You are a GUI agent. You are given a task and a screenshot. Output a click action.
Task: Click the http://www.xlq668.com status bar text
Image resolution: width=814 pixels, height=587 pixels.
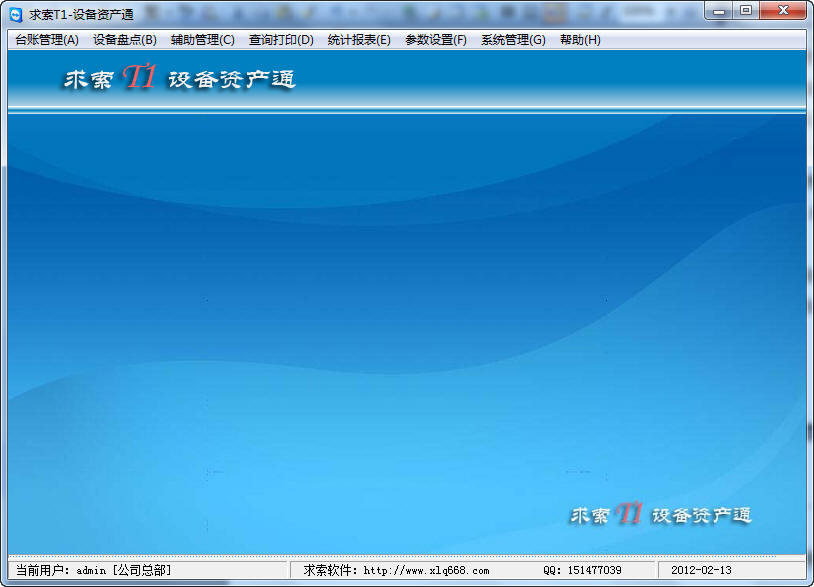coord(426,570)
